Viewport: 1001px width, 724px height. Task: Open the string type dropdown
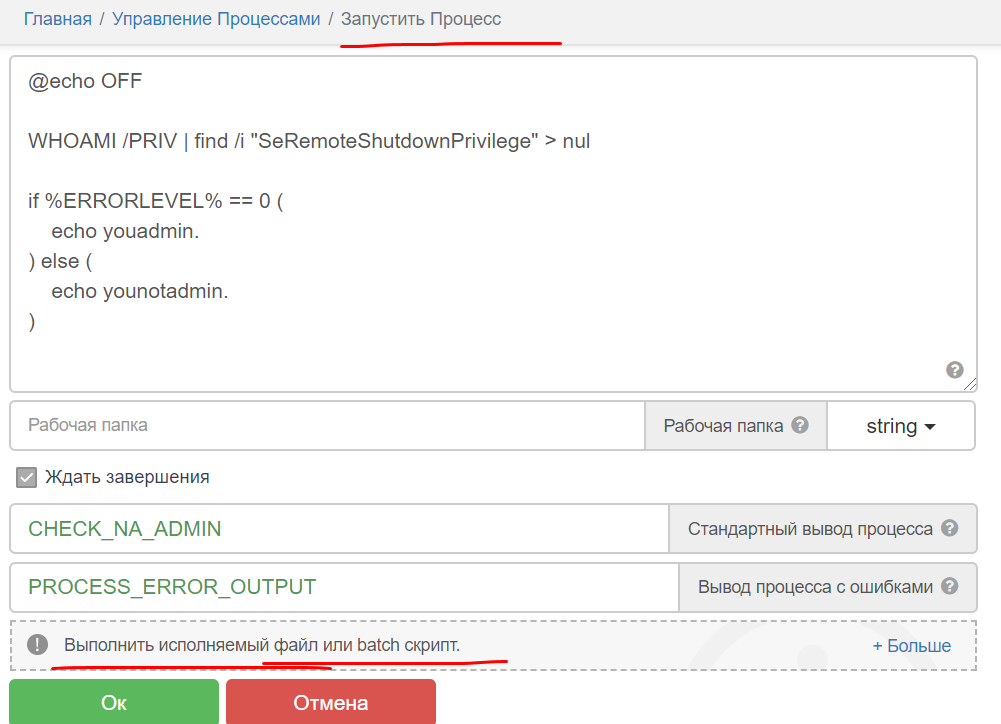[900, 426]
